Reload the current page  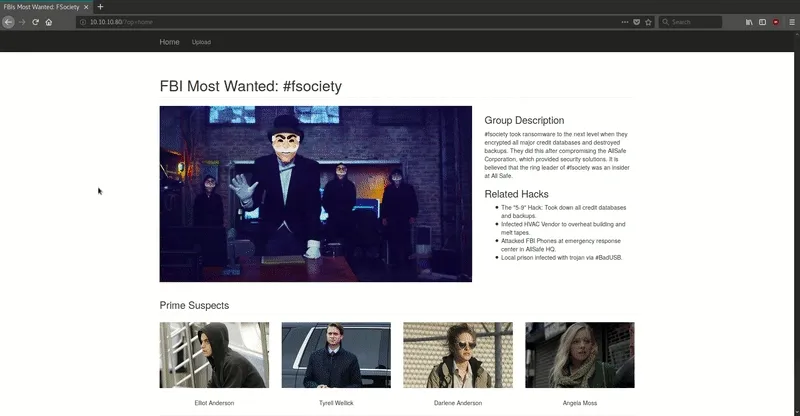pos(36,21)
